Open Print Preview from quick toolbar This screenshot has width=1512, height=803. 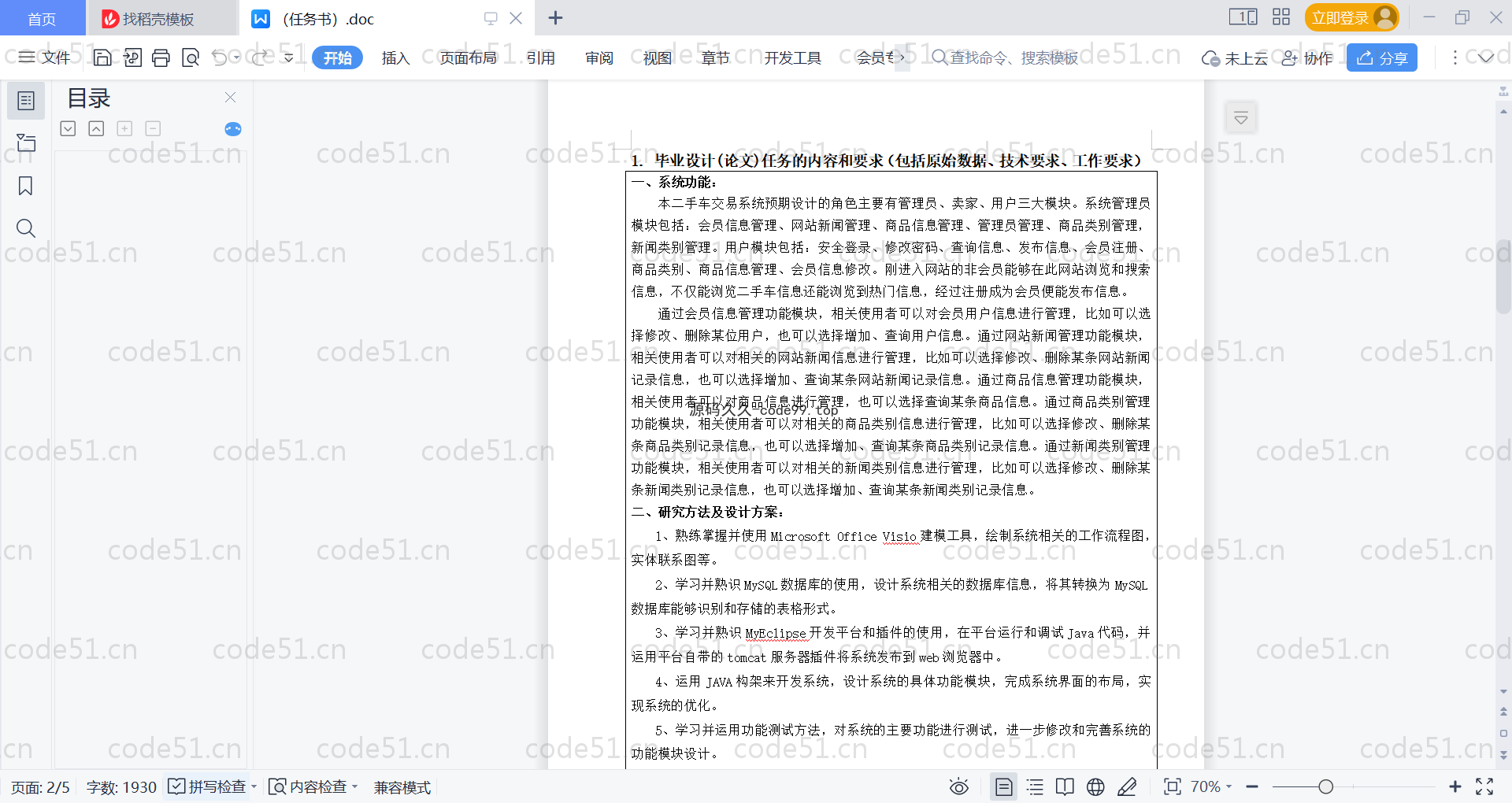tap(191, 57)
